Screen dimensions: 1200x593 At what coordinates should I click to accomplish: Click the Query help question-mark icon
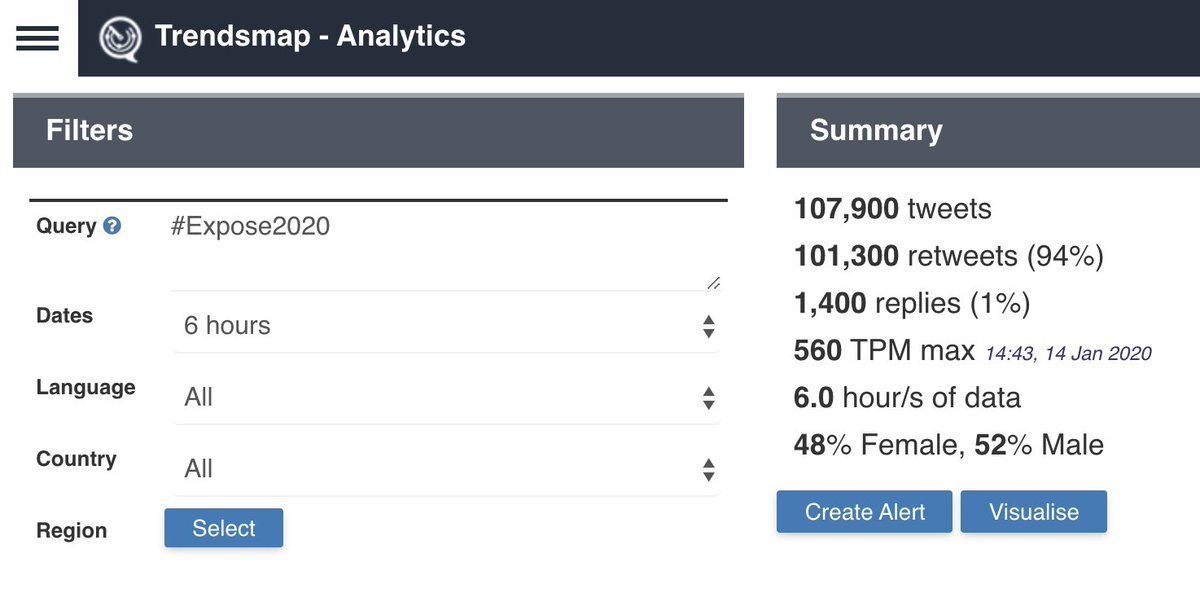coord(112,226)
